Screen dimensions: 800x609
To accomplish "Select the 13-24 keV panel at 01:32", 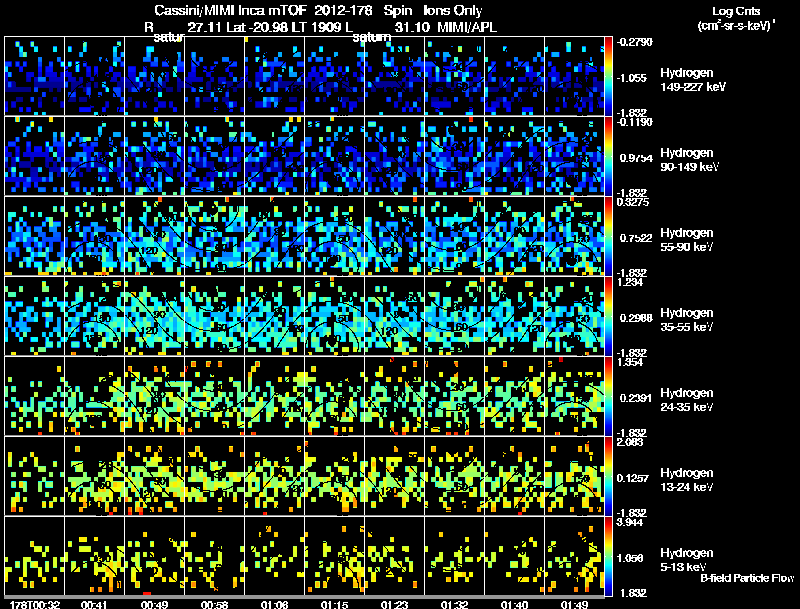I will coord(454,476).
